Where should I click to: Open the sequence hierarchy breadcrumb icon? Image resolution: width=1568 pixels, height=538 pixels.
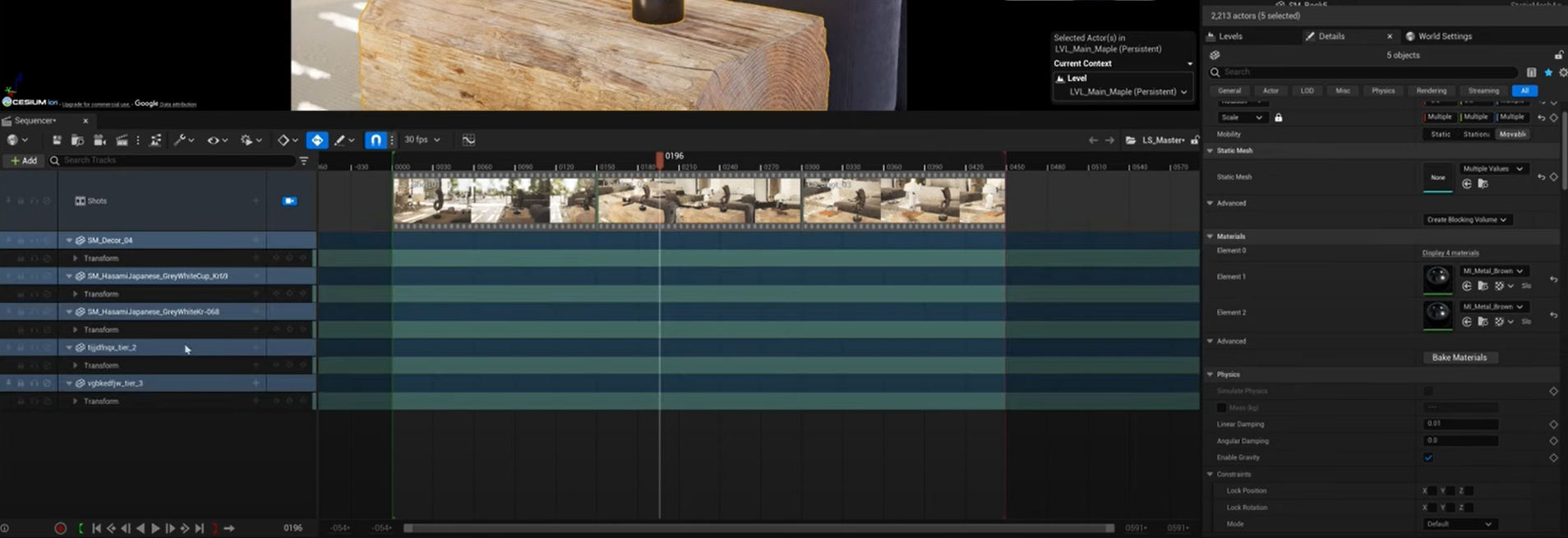155,140
